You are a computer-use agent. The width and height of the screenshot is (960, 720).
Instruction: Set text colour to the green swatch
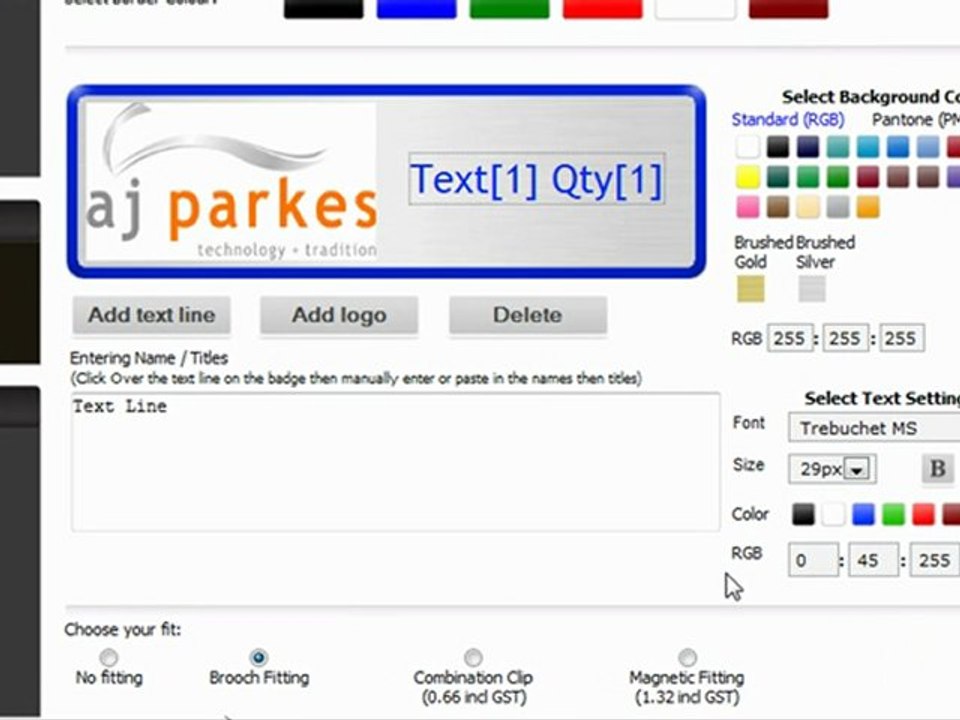[x=893, y=514]
